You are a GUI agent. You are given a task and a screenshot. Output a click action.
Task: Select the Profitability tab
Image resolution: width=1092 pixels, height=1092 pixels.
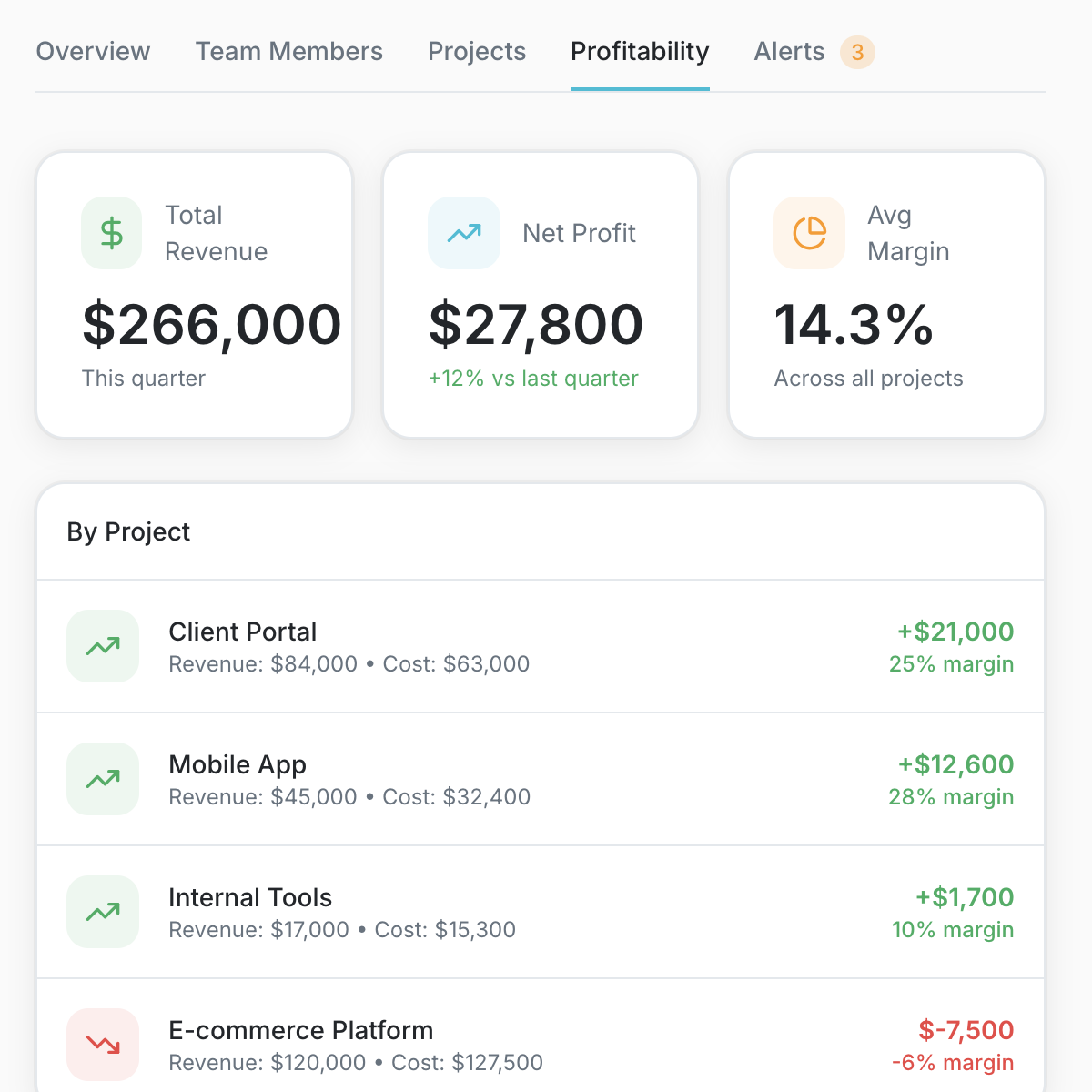pos(640,52)
